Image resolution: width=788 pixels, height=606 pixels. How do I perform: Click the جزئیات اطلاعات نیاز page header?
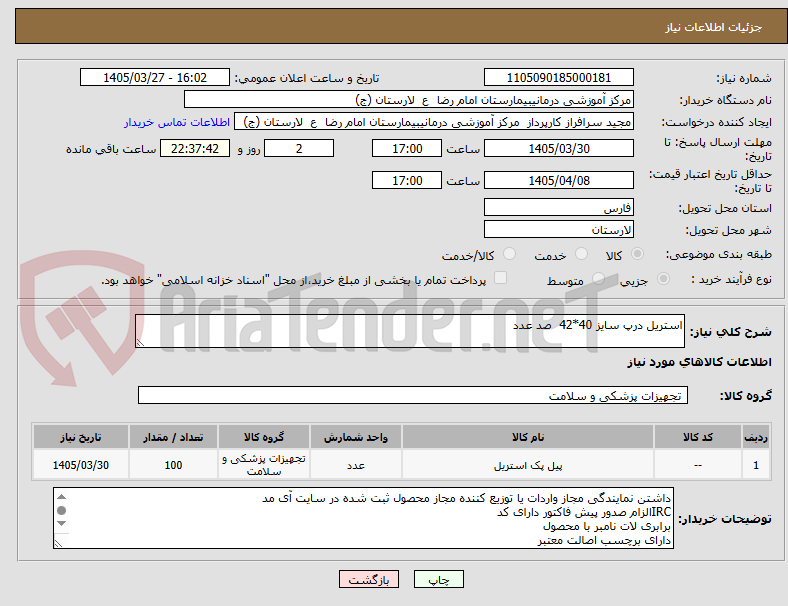point(714,27)
